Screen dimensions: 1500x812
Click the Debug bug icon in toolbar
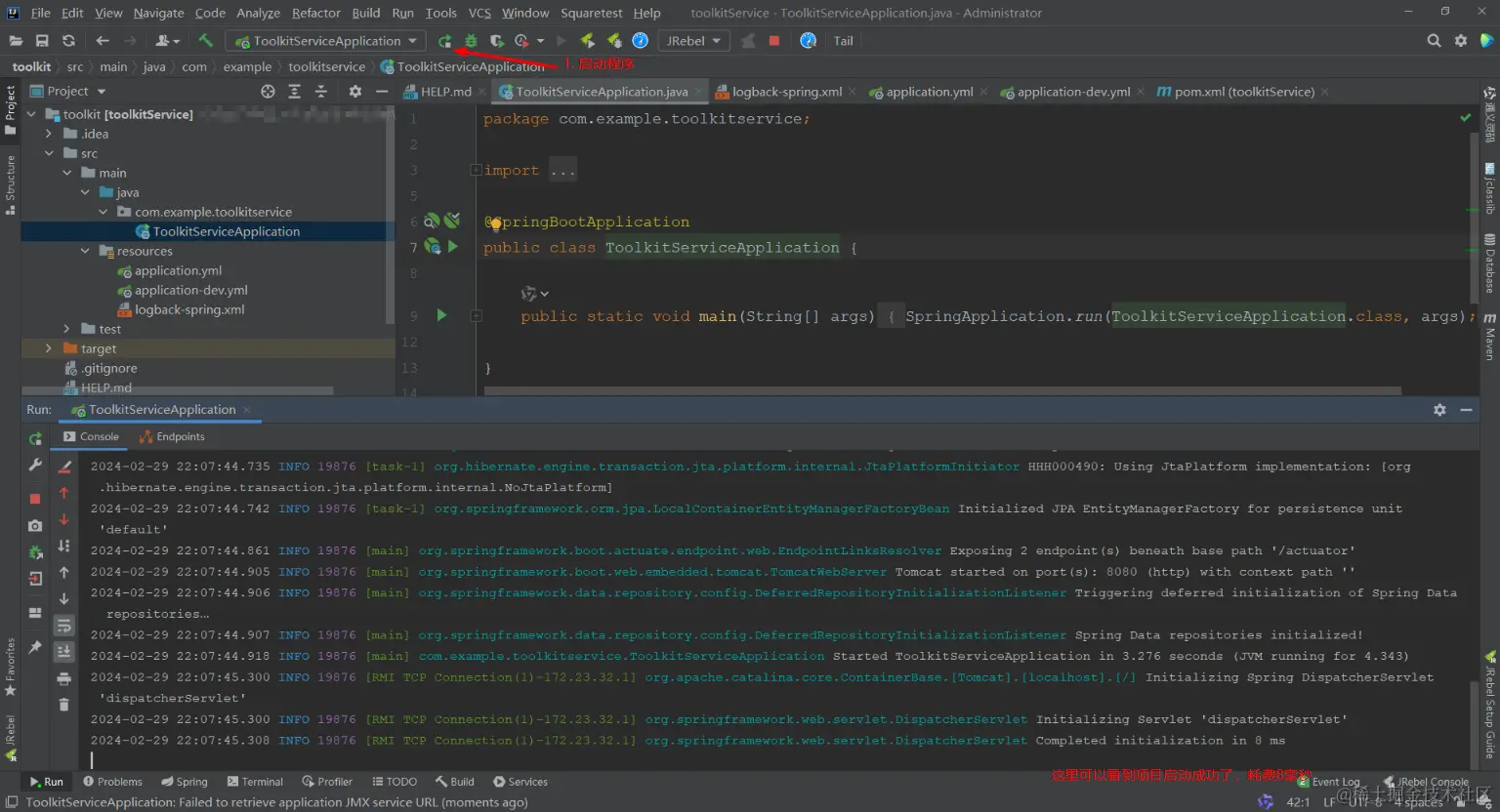471,41
